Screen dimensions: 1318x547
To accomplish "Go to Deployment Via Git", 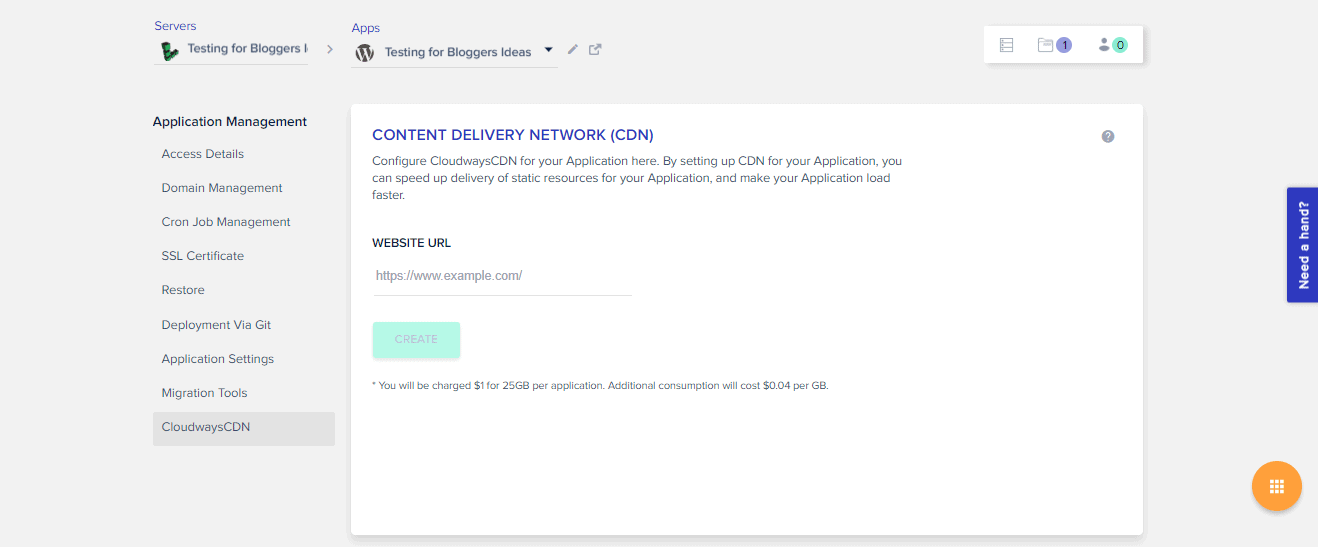I will point(216,325).
